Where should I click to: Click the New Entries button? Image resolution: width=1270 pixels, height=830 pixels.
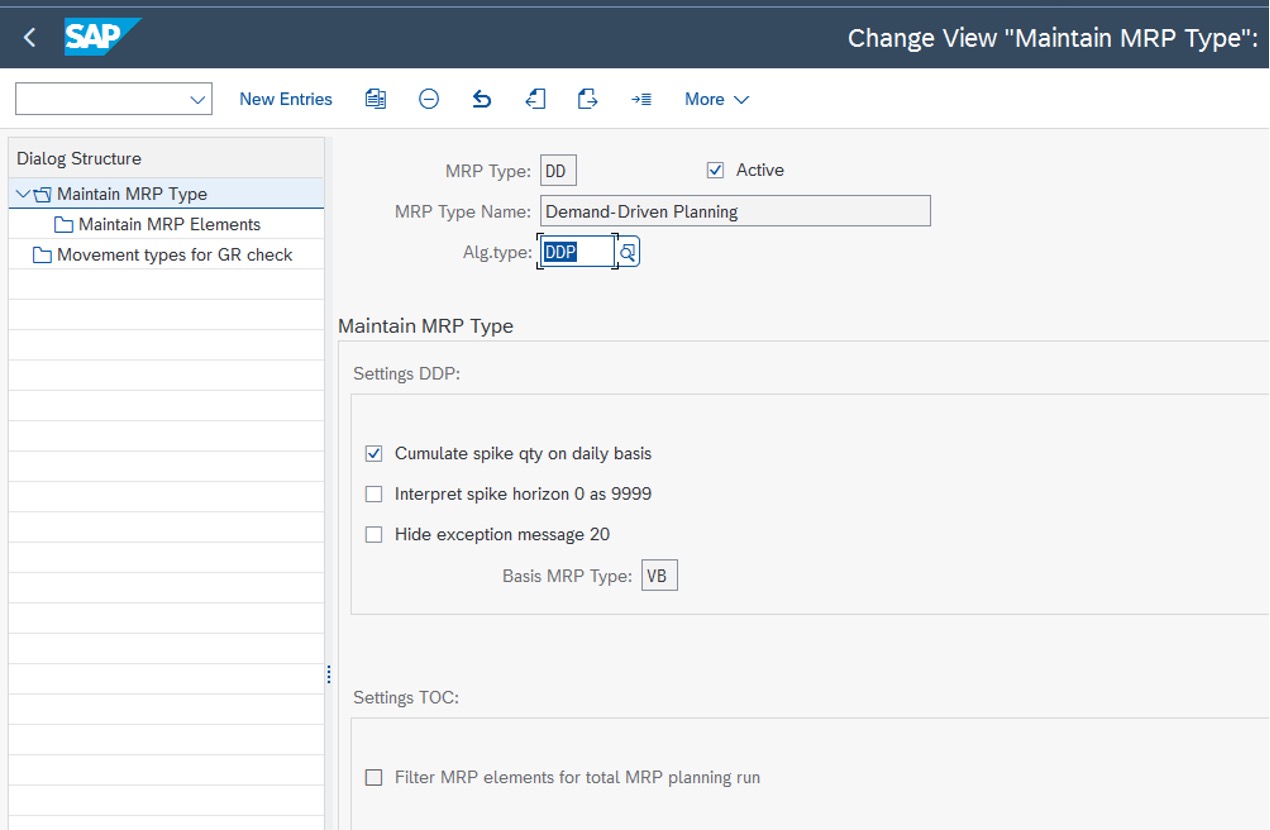[285, 98]
